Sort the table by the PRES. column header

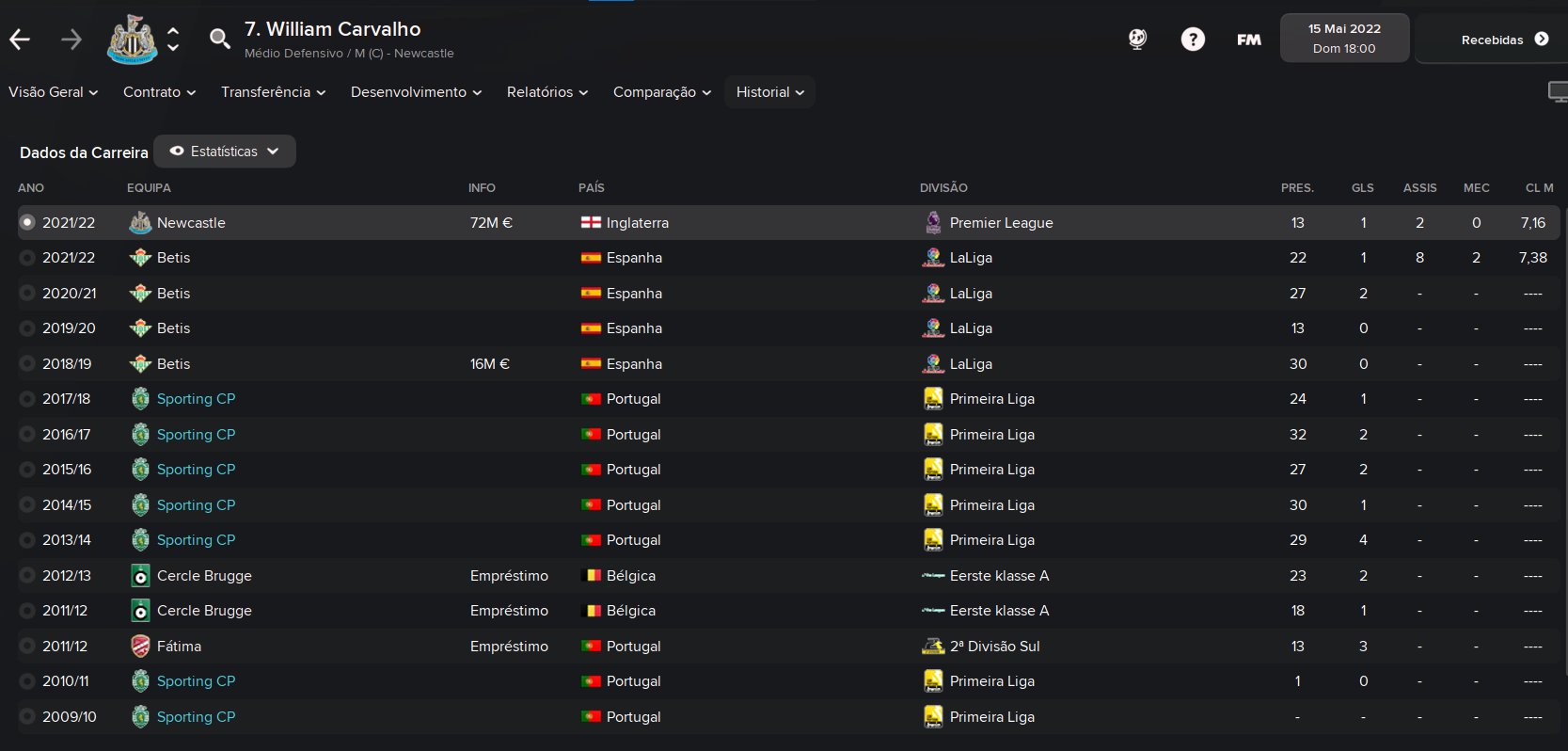pyautogui.click(x=1297, y=188)
